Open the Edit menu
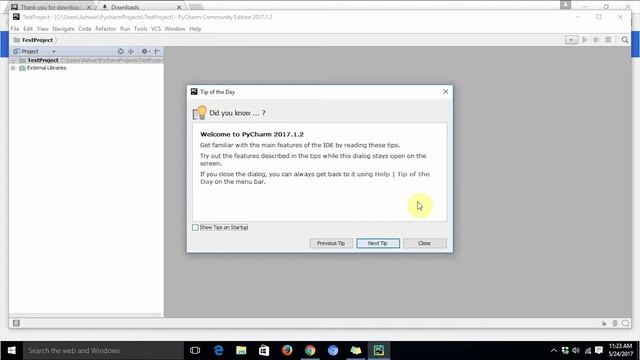 tap(28, 29)
